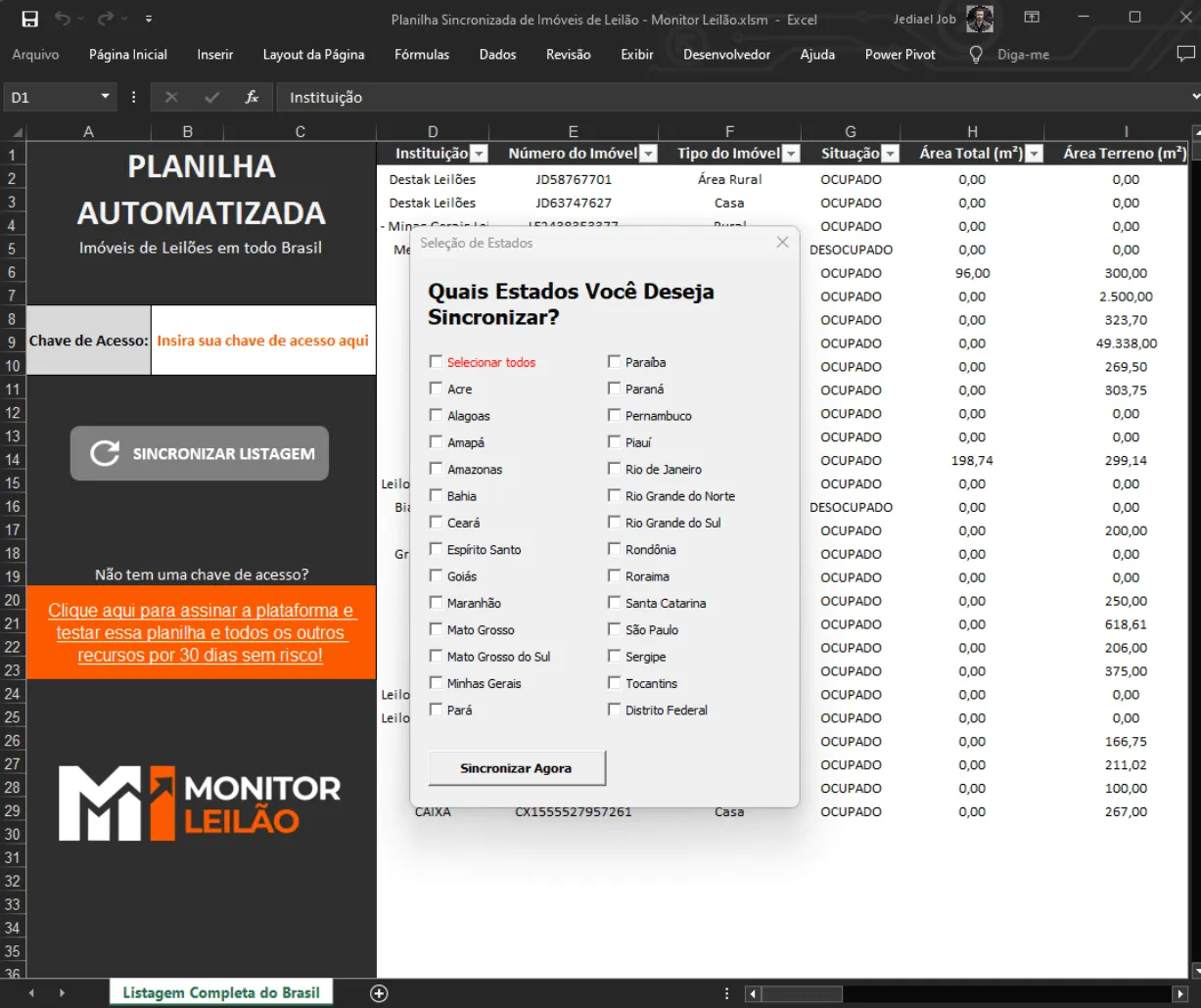Image resolution: width=1201 pixels, height=1008 pixels.
Task: Add a new sheet with plus icon
Action: pyautogui.click(x=379, y=992)
